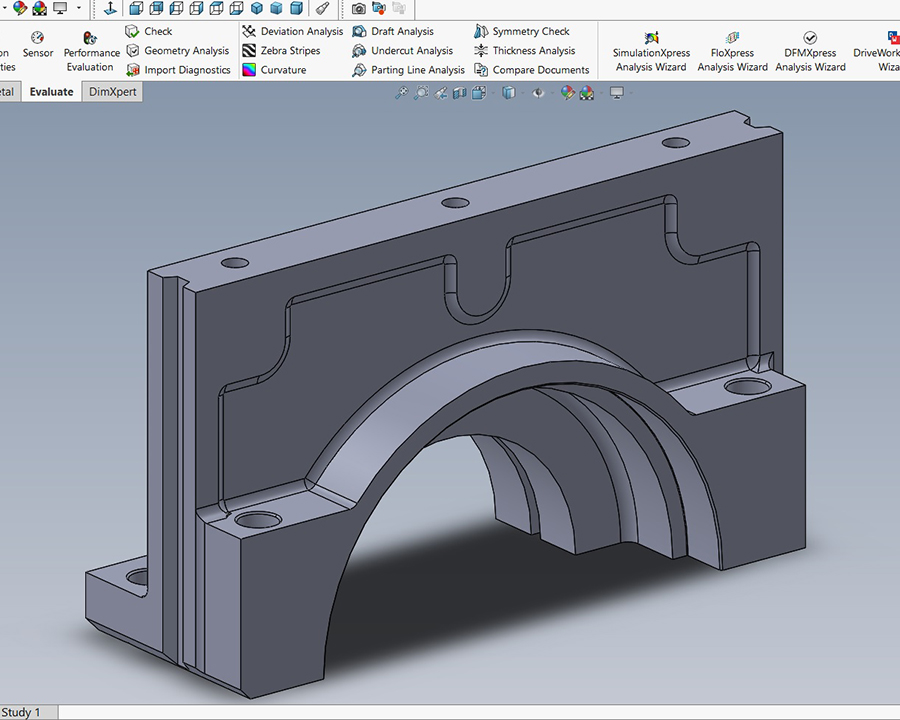Toggle Curvature color display

pos(274,70)
